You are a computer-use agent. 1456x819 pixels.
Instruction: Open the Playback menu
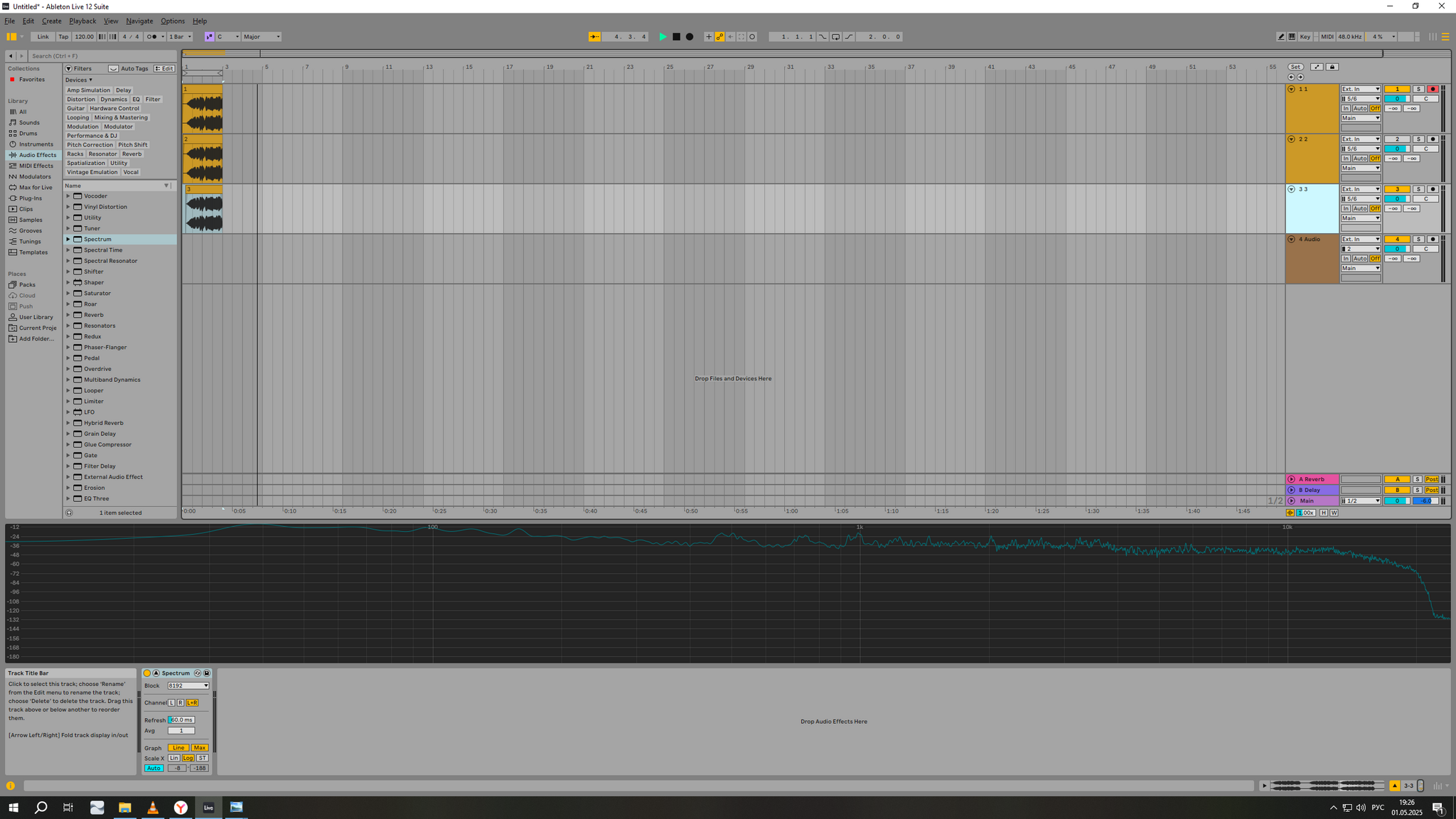[82, 21]
